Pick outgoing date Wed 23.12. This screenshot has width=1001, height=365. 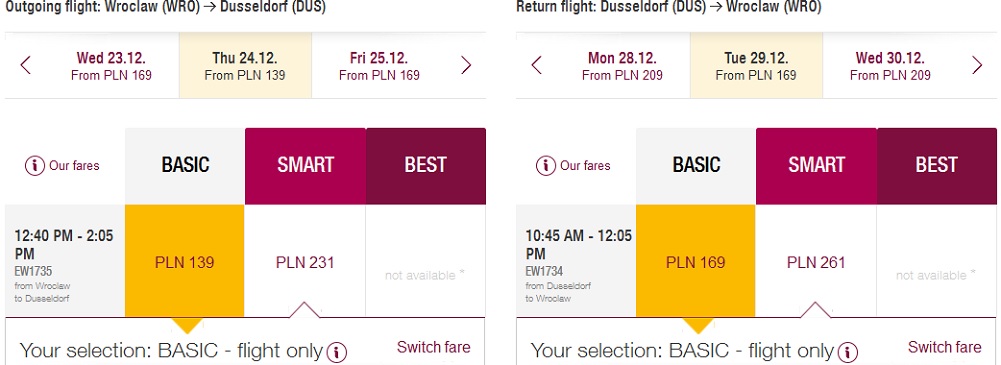point(111,66)
